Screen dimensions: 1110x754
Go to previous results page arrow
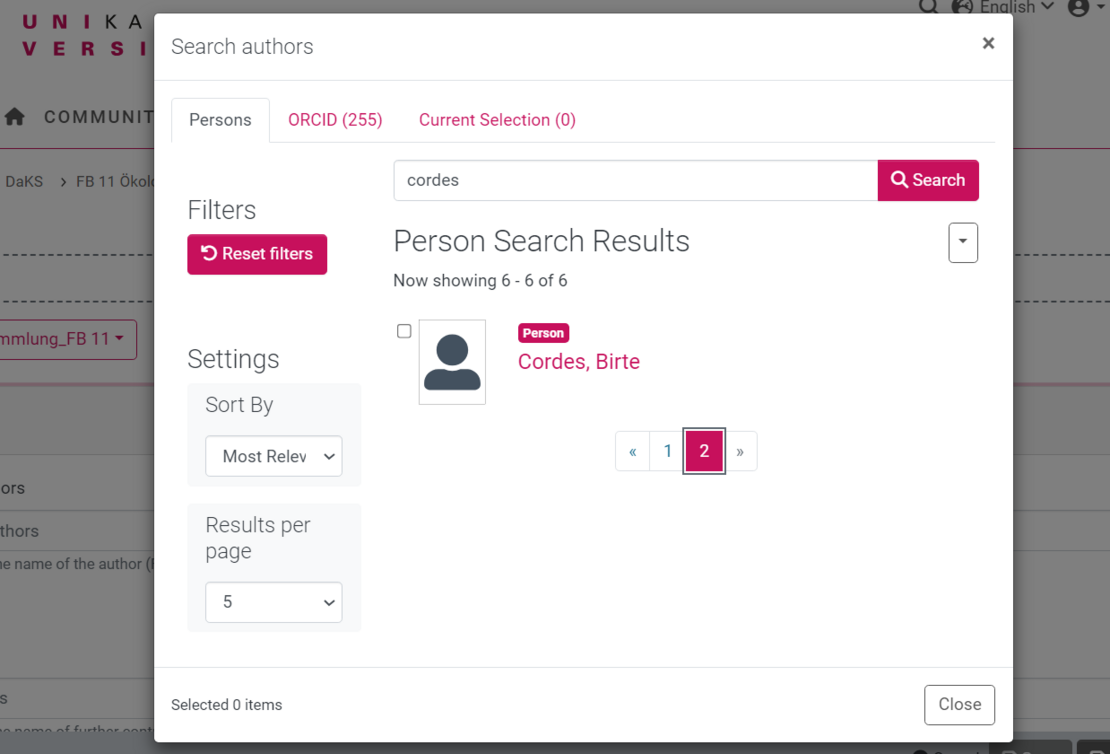(x=633, y=451)
